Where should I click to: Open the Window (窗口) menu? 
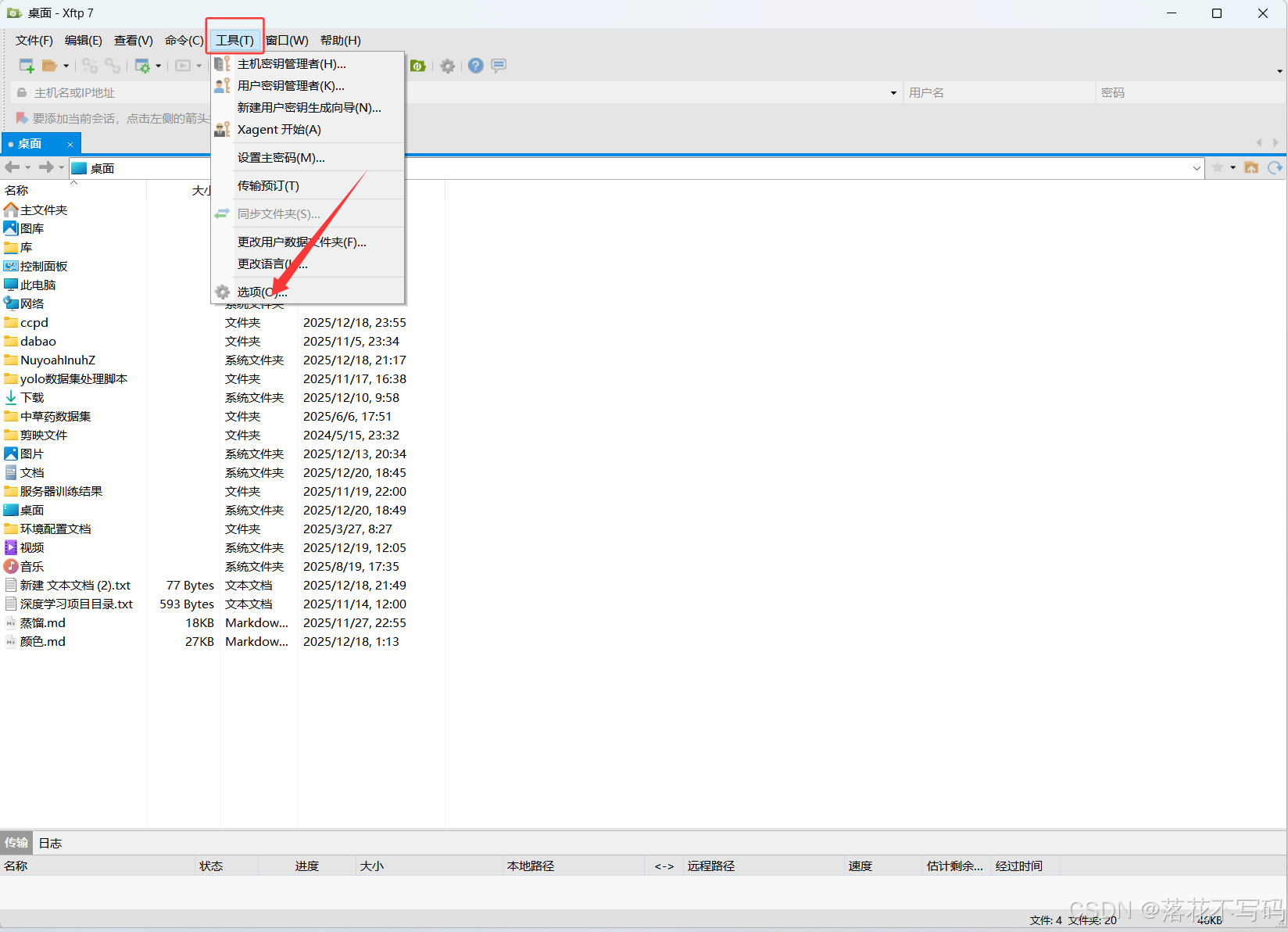[287, 41]
